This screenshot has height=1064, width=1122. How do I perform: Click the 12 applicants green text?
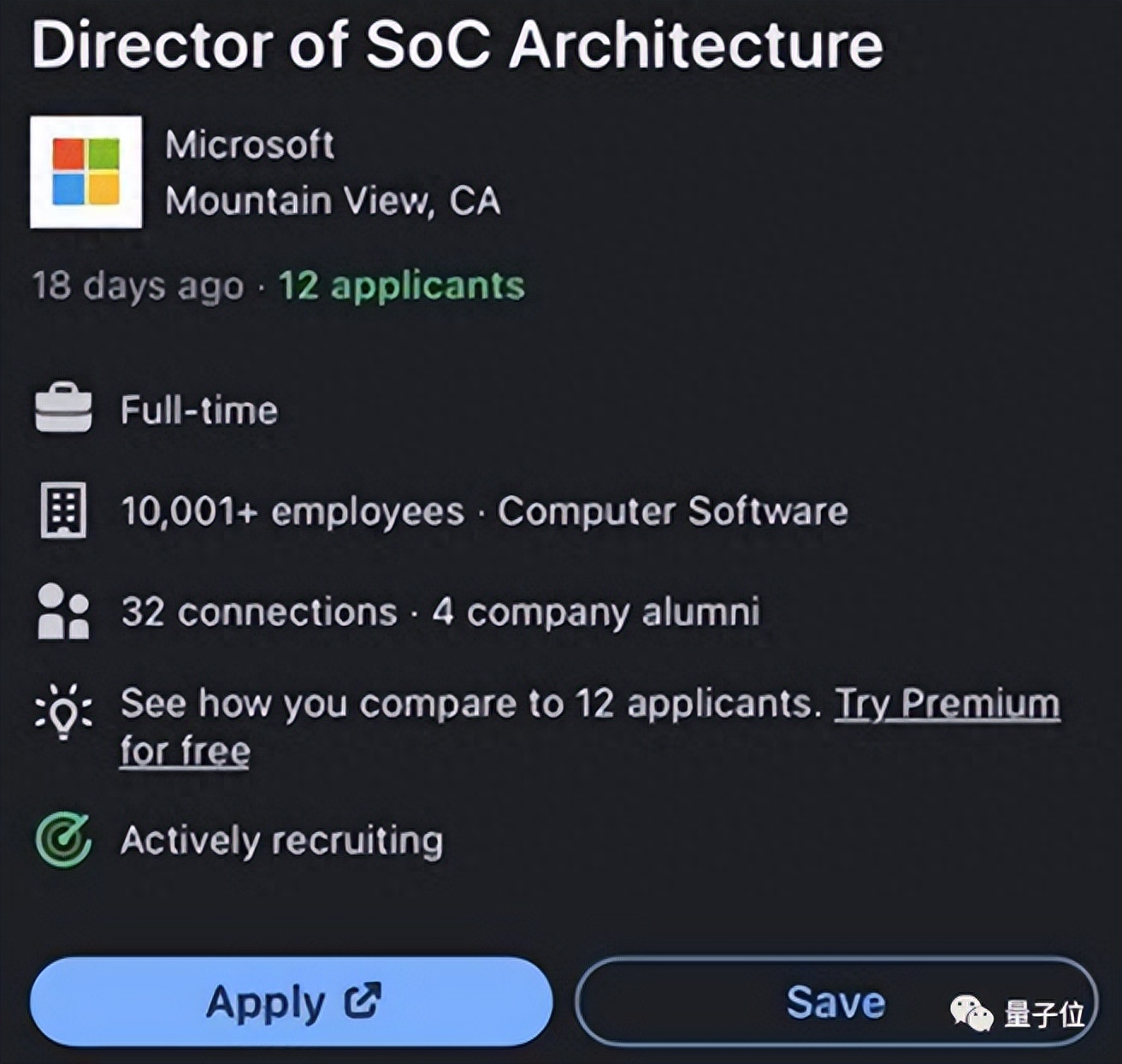pyautogui.click(x=401, y=286)
